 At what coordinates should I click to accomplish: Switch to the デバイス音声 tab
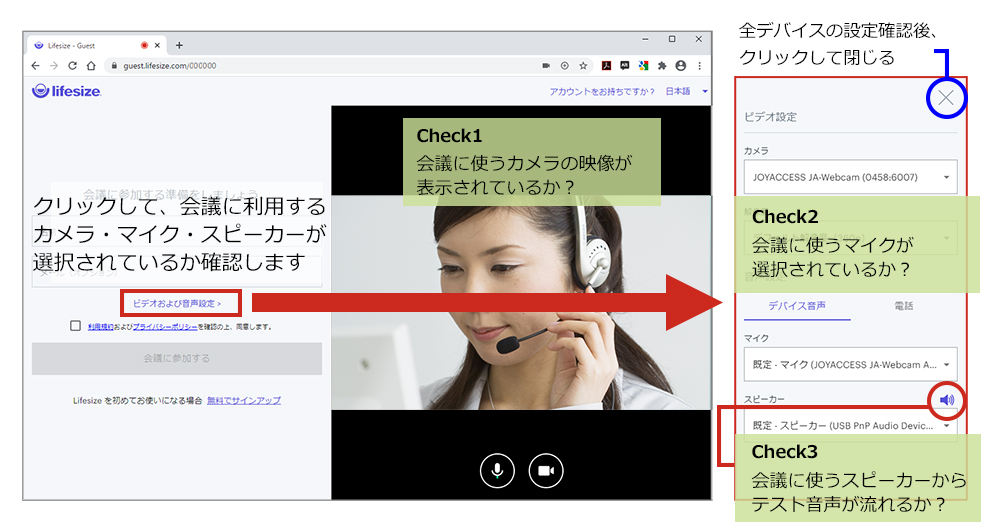(797, 306)
